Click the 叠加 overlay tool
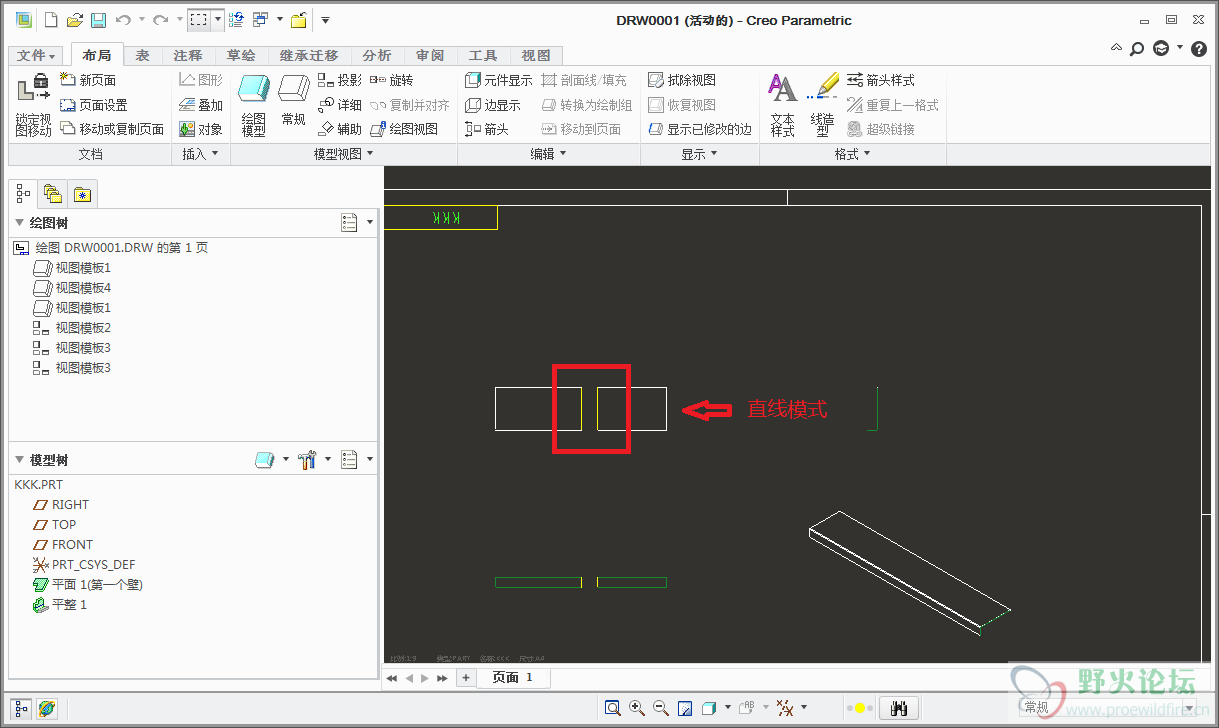Image resolution: width=1219 pixels, height=728 pixels. 201,105
